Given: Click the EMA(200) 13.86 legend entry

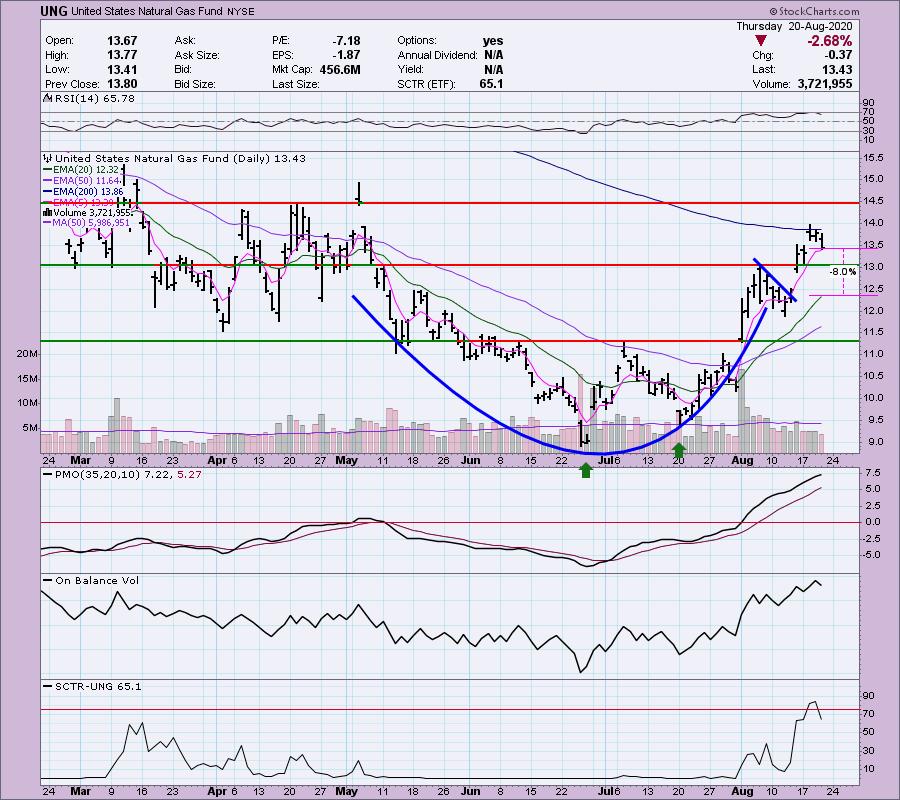Looking at the screenshot, I should point(88,192).
